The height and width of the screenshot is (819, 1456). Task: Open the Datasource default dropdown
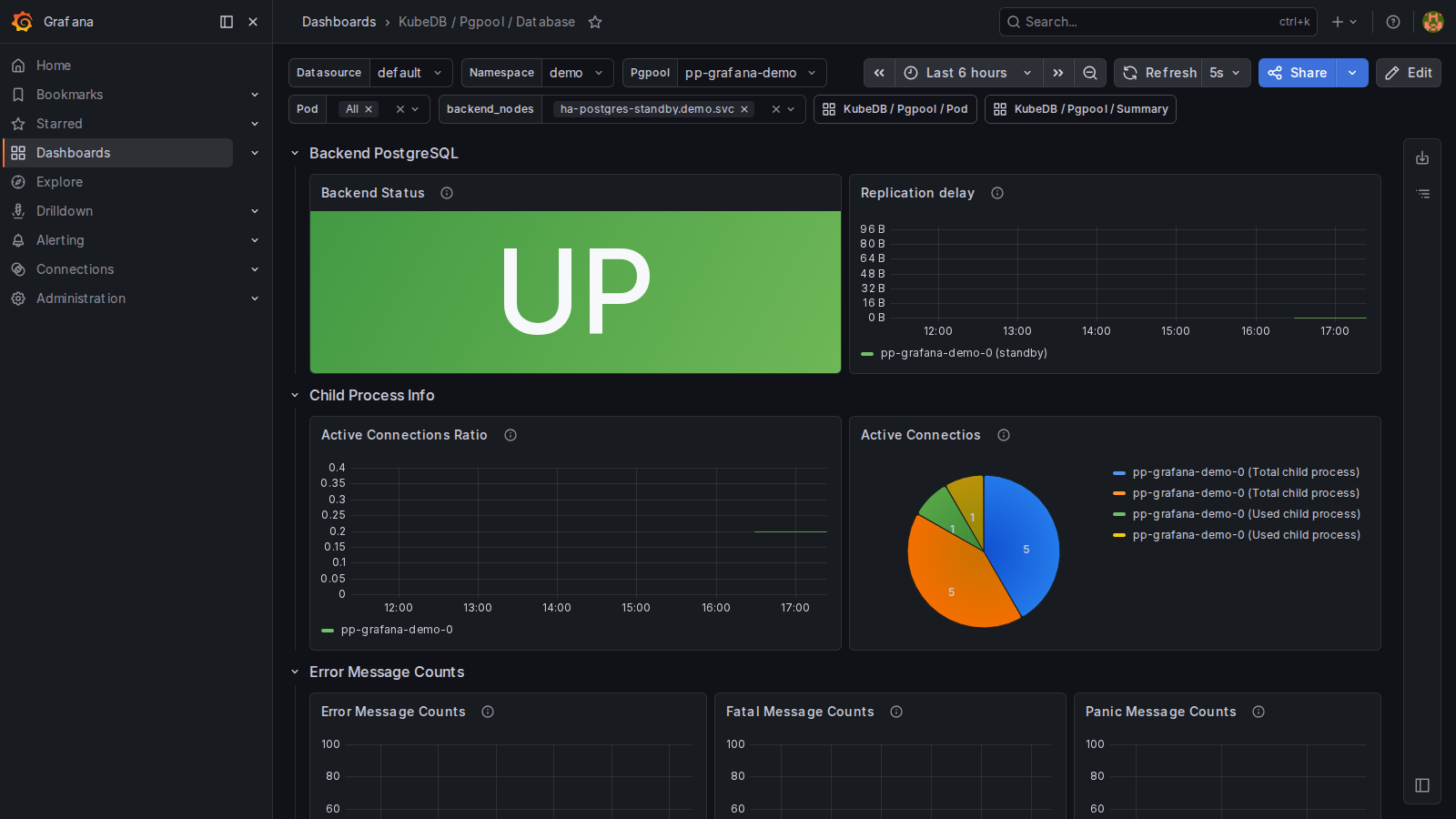tap(410, 73)
